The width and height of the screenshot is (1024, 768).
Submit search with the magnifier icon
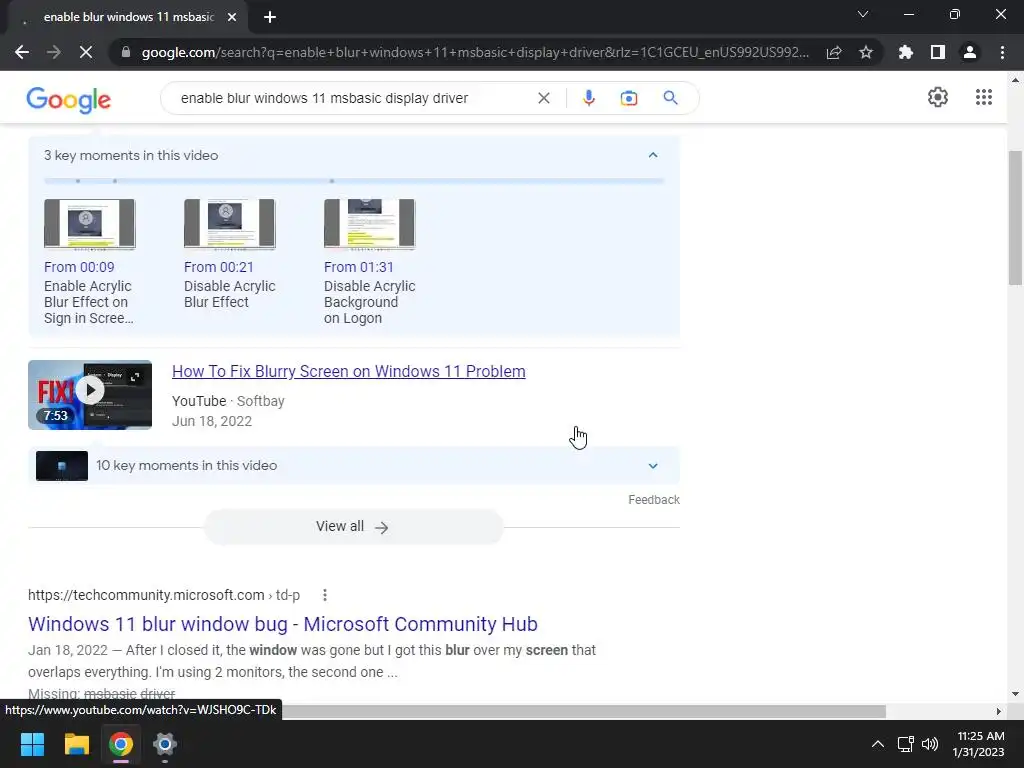pos(670,98)
